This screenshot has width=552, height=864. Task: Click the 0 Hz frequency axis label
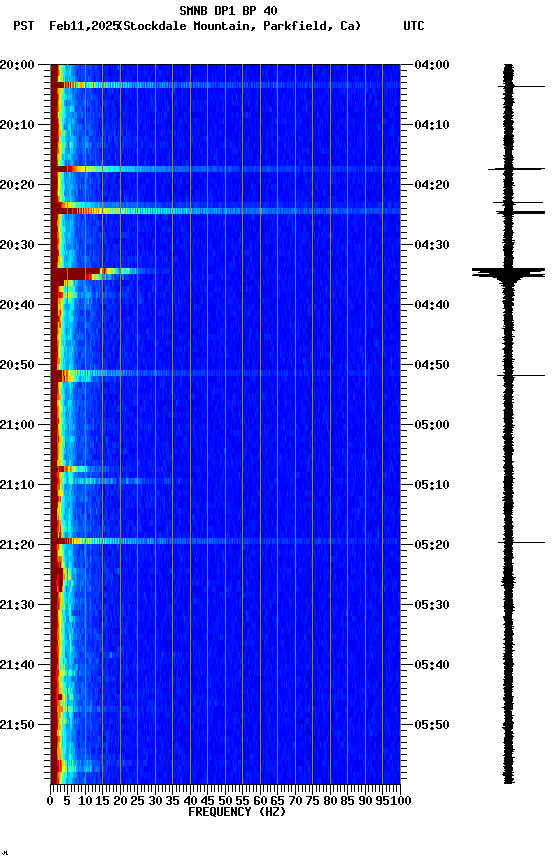click(x=51, y=801)
